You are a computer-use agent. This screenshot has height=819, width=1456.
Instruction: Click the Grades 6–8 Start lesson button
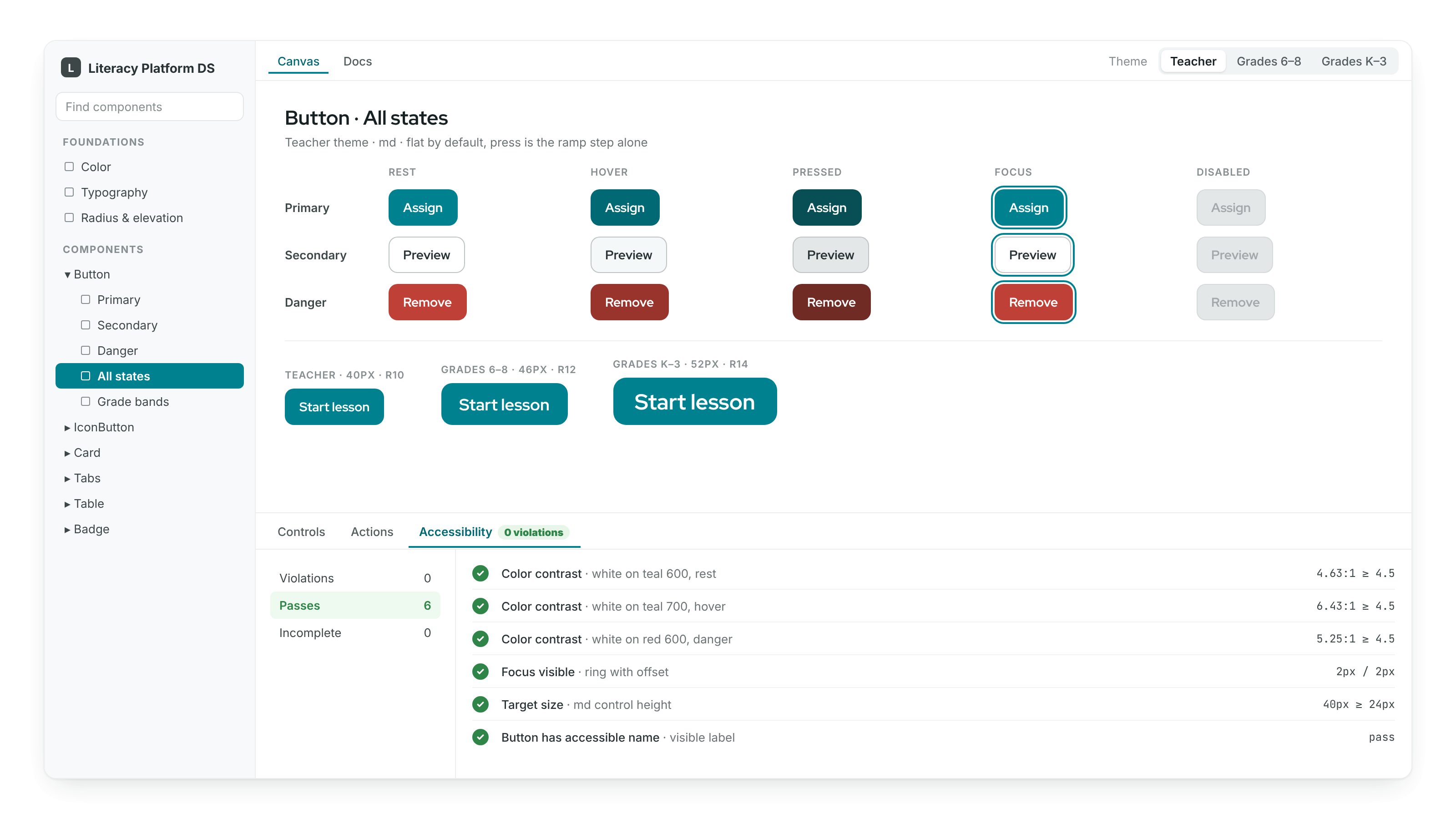click(504, 404)
